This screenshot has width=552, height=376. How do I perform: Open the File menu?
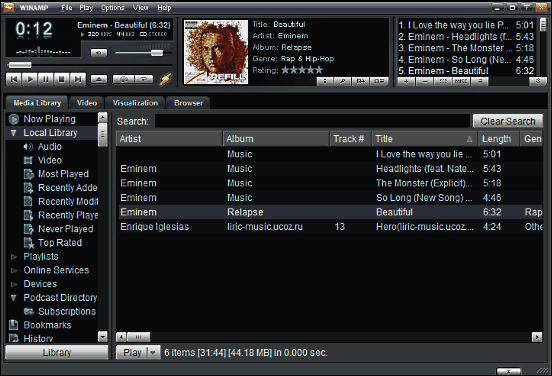pyautogui.click(x=67, y=7)
